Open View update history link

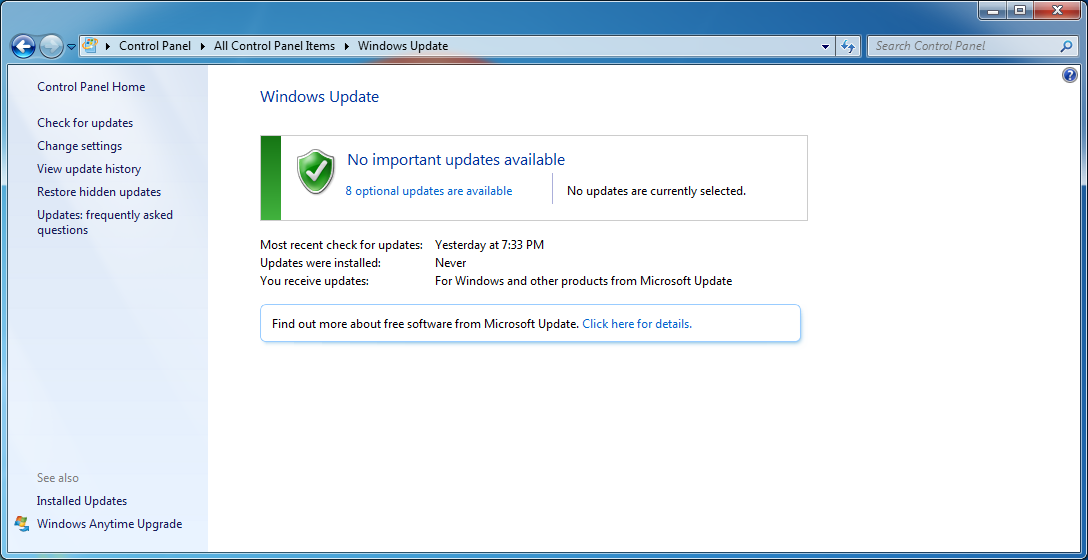[x=89, y=169]
